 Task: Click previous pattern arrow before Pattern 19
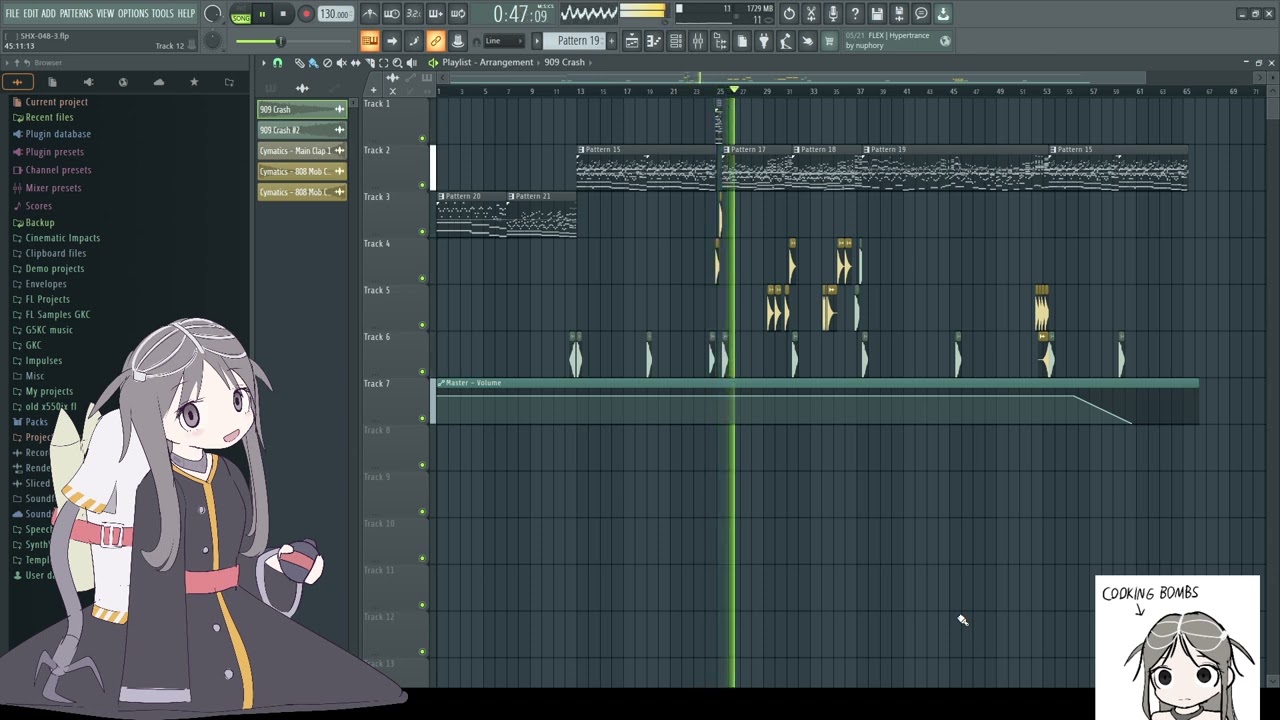537,41
